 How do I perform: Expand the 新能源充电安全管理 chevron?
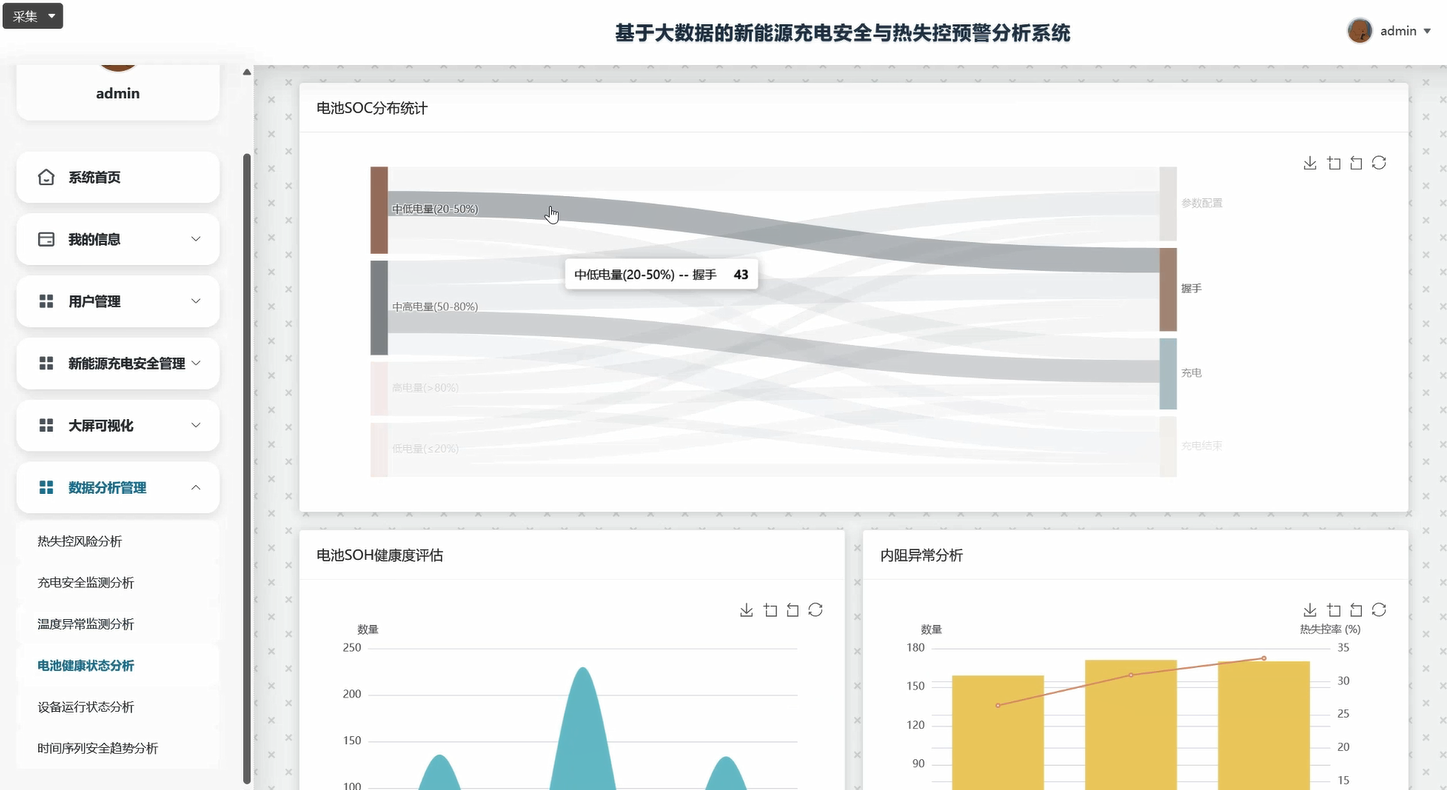[x=196, y=363]
